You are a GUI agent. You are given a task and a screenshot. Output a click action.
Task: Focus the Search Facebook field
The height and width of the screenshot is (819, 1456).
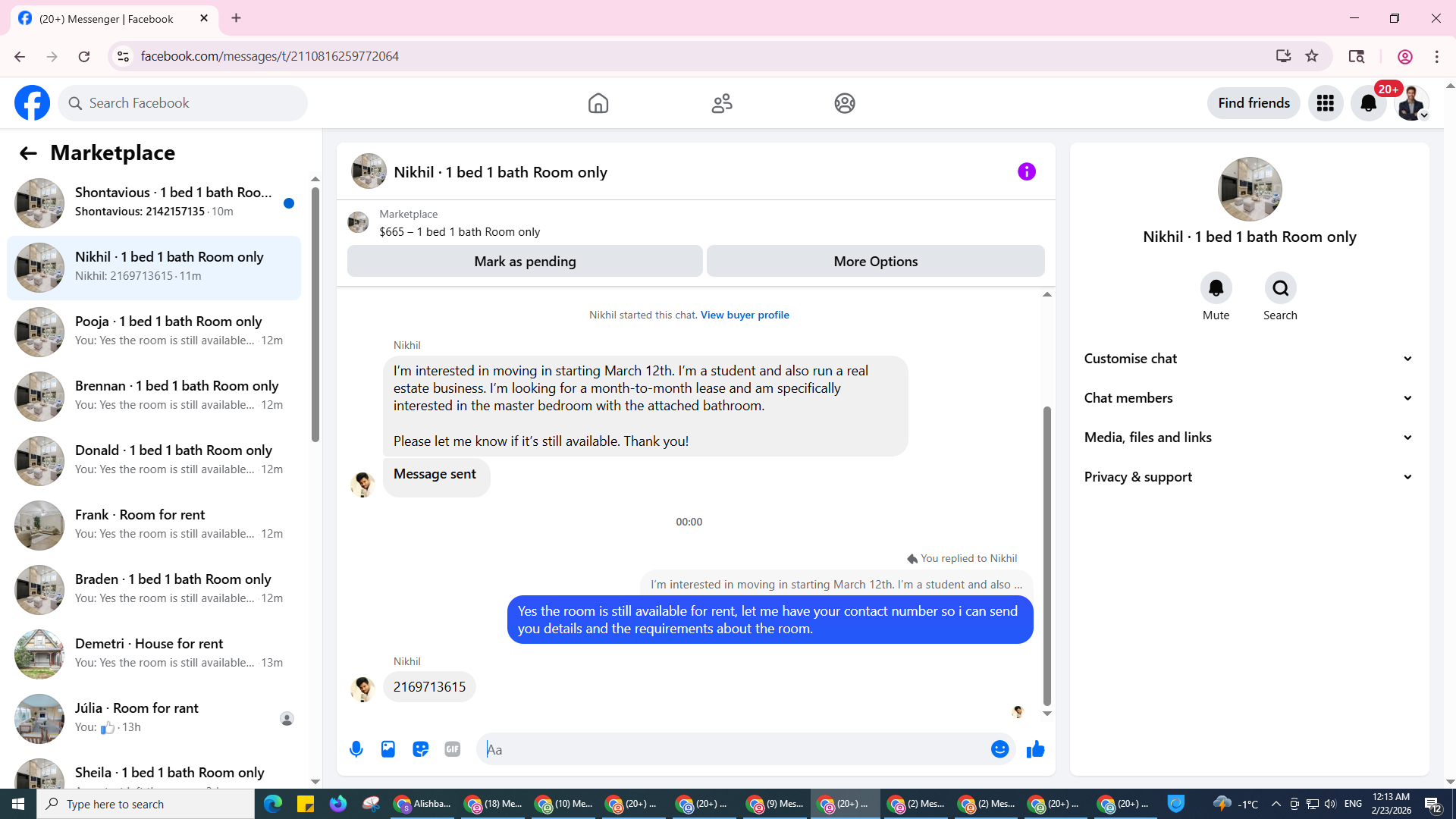[183, 103]
